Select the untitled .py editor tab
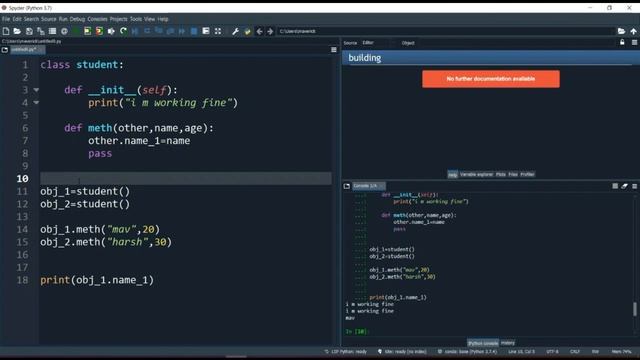Viewport: 640px width, 360px height. [27, 50]
